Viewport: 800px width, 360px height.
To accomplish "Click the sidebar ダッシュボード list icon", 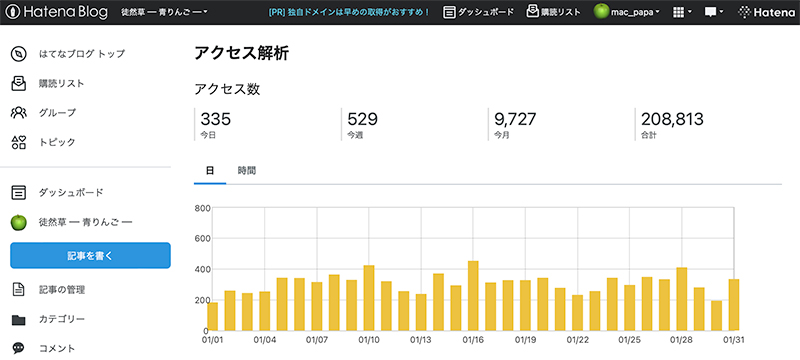I will 18,193.
